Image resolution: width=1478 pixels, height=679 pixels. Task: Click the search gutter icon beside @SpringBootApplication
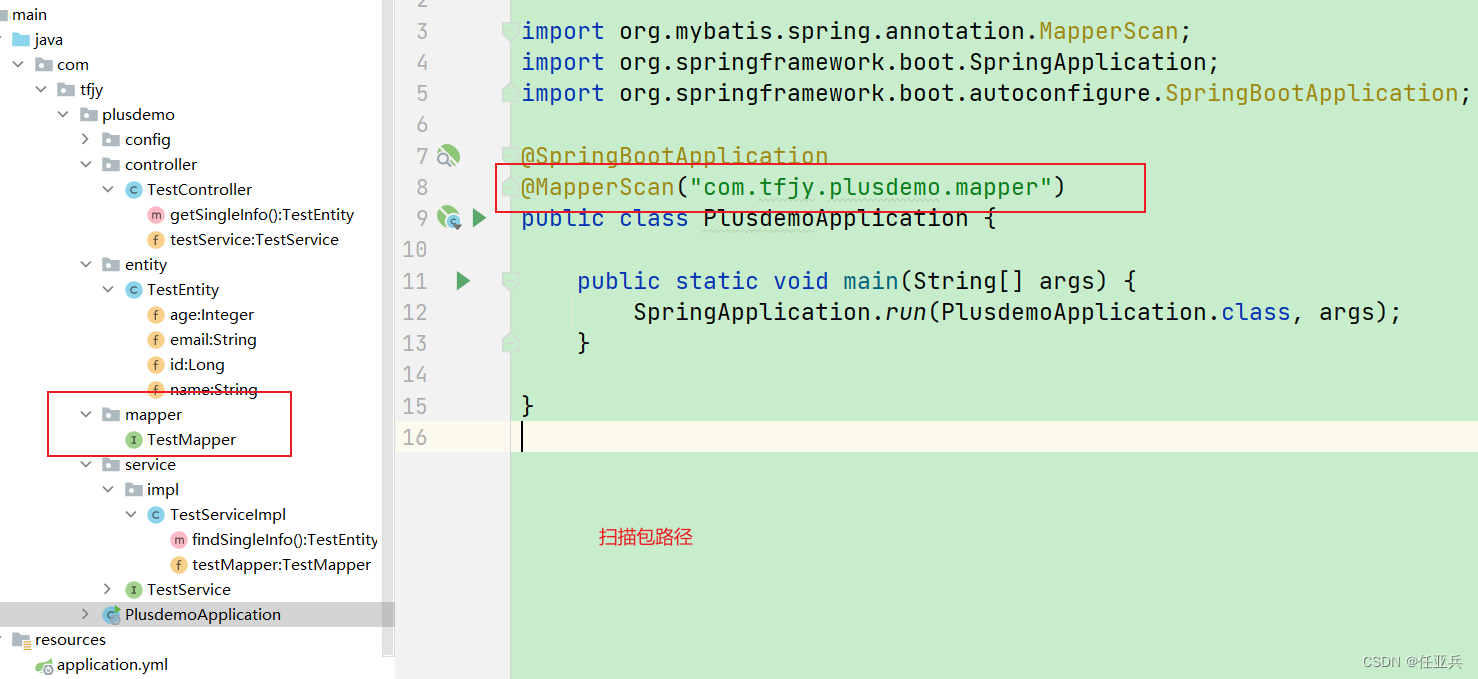[x=448, y=156]
